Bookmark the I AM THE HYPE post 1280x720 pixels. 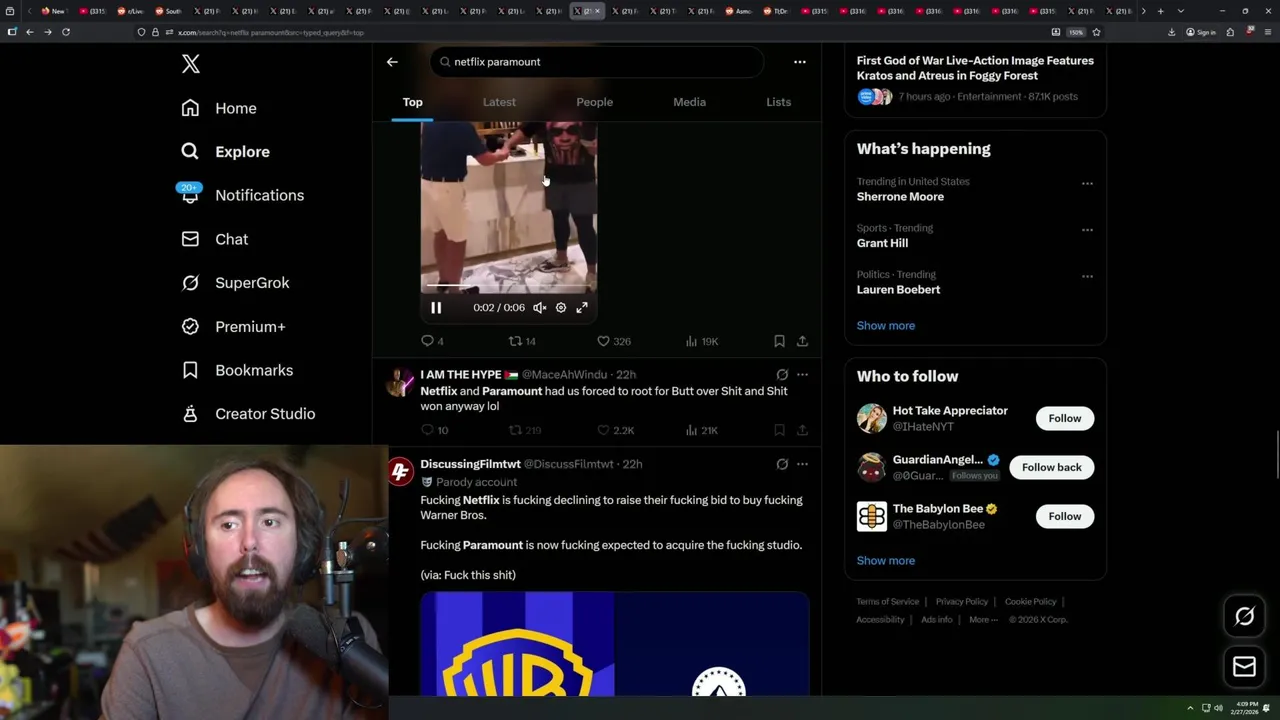click(779, 430)
